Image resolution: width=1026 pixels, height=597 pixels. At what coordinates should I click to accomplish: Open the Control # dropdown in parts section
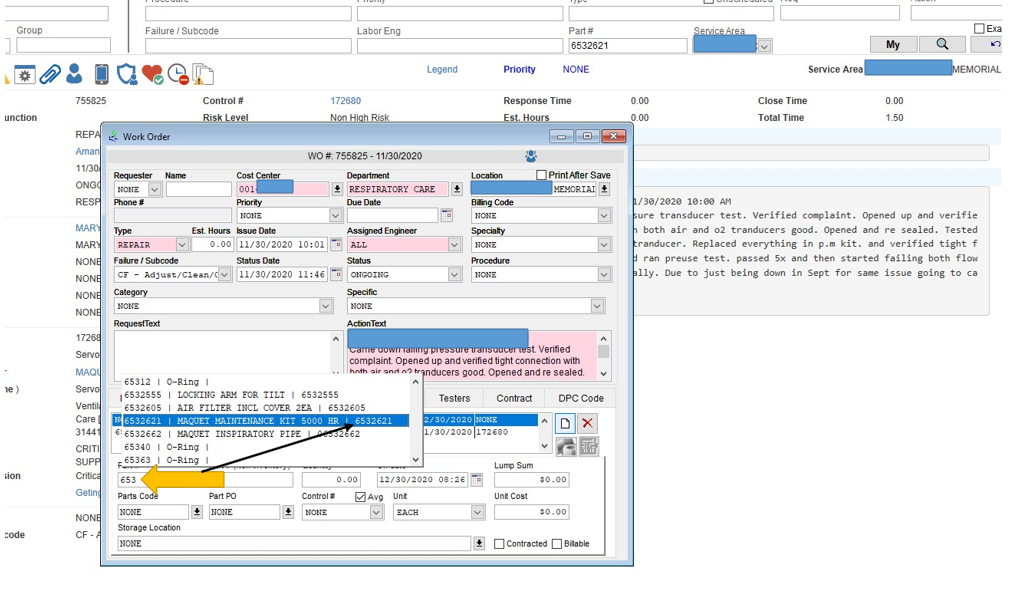(376, 512)
